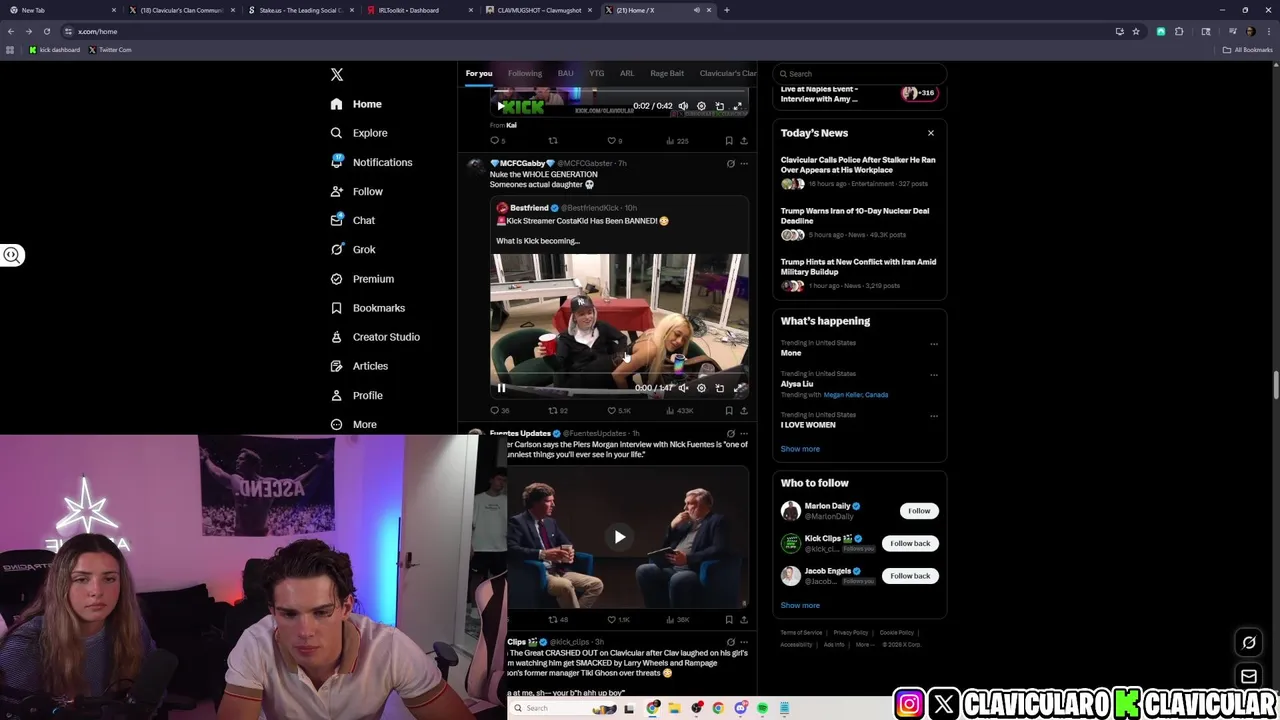Image resolution: width=1280 pixels, height=720 pixels.
Task: Mute the CostaKid banned video
Action: pyautogui.click(x=683, y=388)
